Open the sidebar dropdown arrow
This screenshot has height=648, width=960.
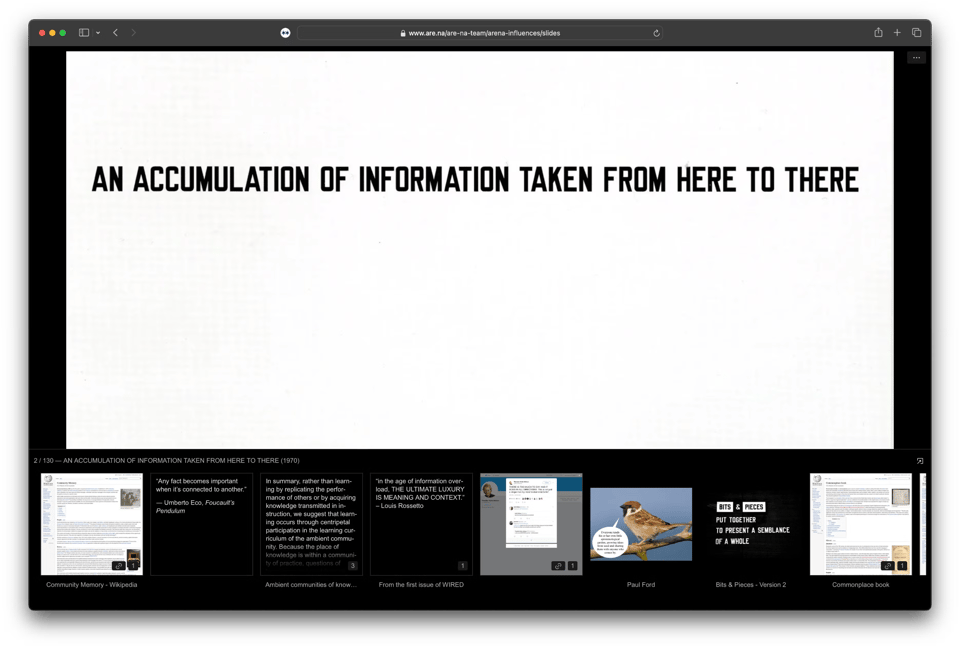97,33
